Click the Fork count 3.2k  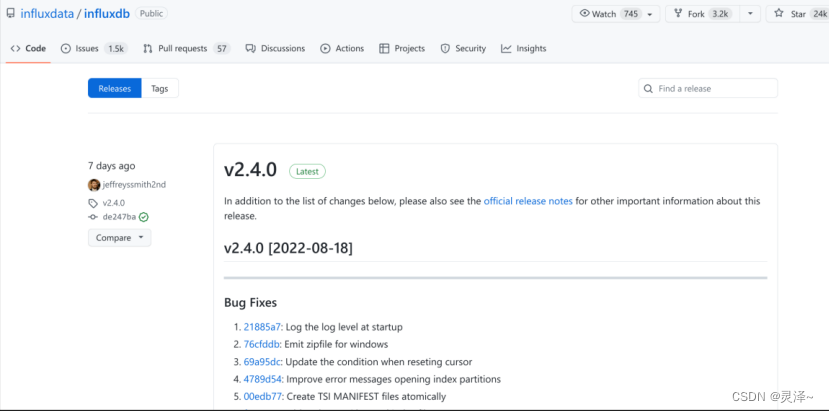[720, 14]
